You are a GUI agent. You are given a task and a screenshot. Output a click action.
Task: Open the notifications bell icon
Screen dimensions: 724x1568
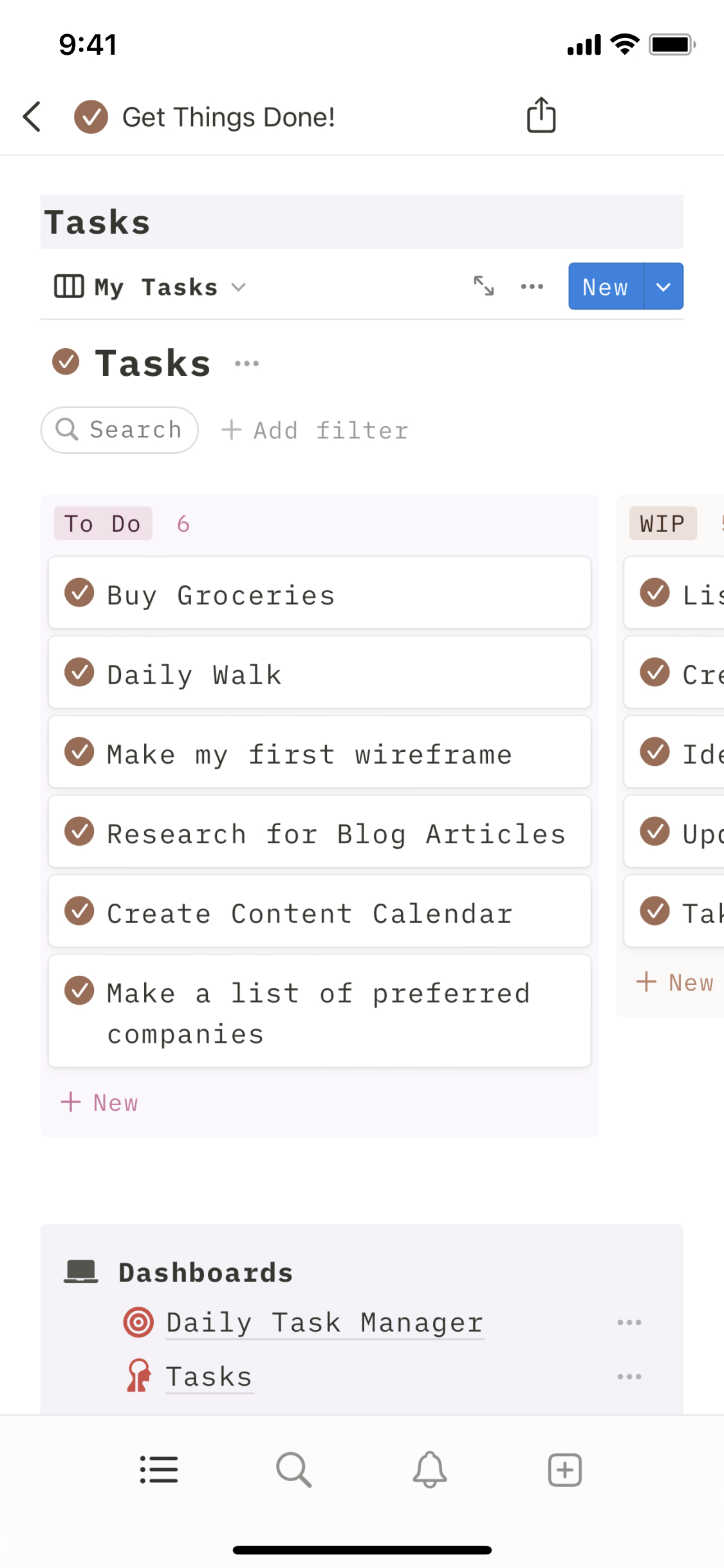click(x=429, y=1470)
